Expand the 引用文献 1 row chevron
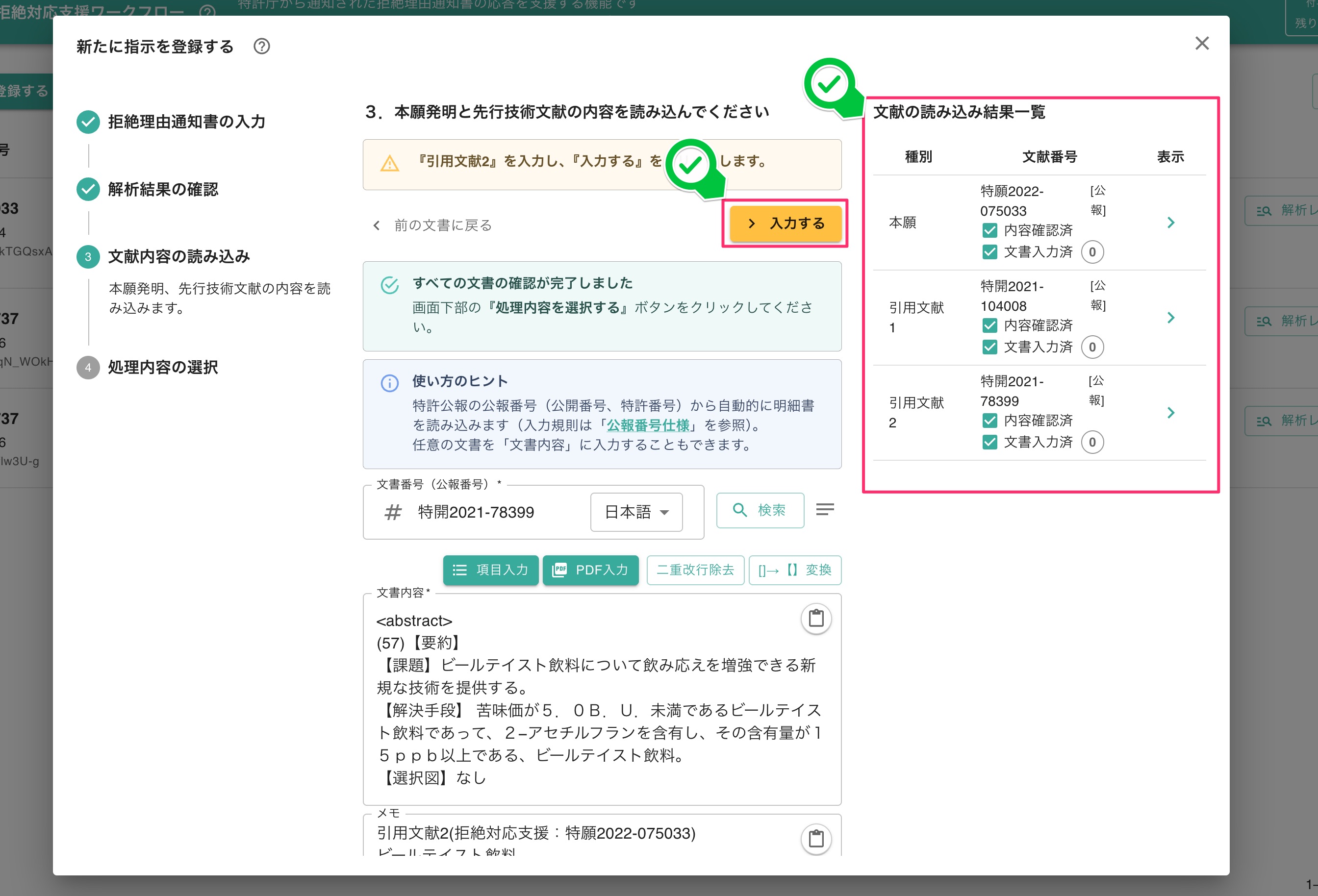Image resolution: width=1318 pixels, height=896 pixels. (1170, 318)
